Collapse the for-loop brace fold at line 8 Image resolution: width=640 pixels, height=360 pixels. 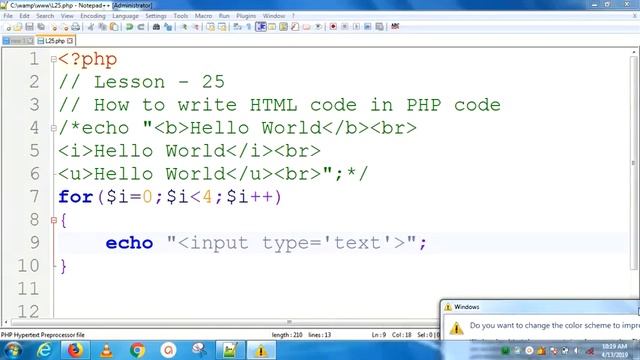click(53, 220)
